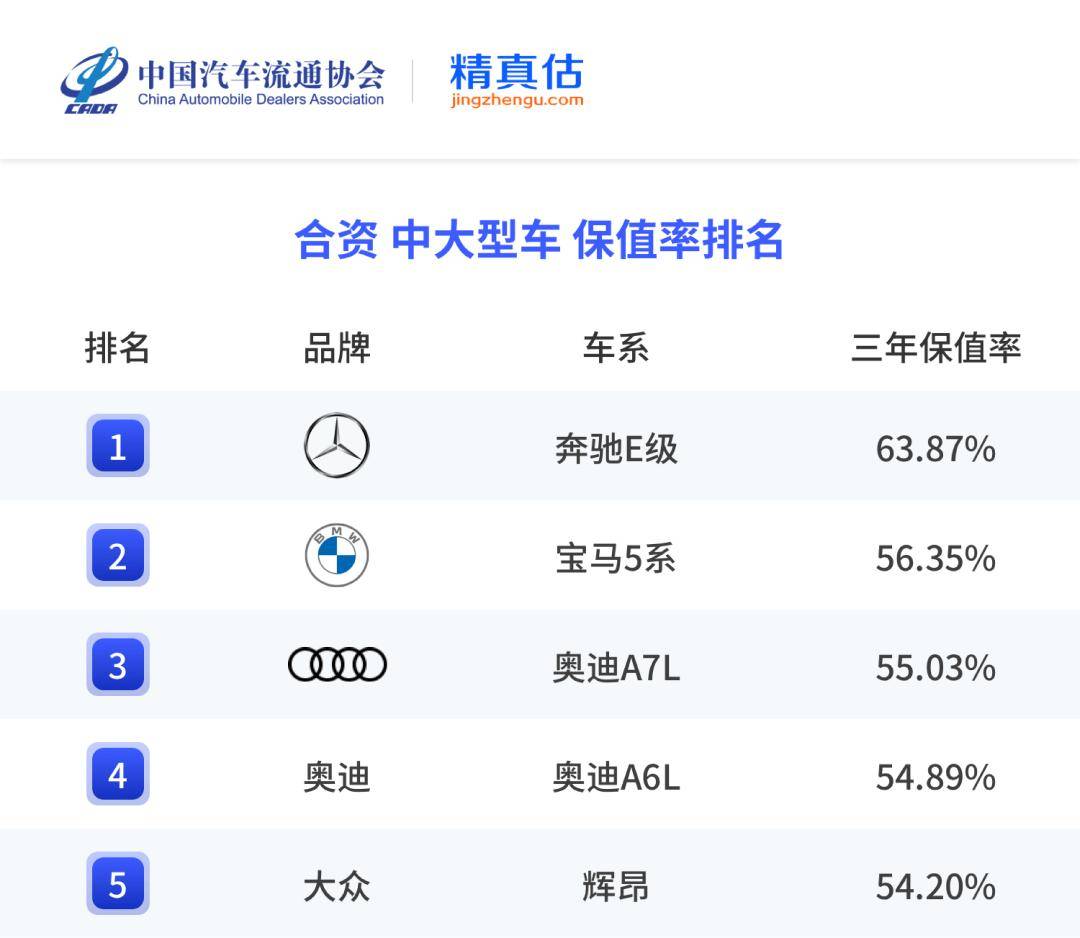Viewport: 1080px width, 938px height.
Task: Click the 品牌 column header
Action: (x=337, y=348)
